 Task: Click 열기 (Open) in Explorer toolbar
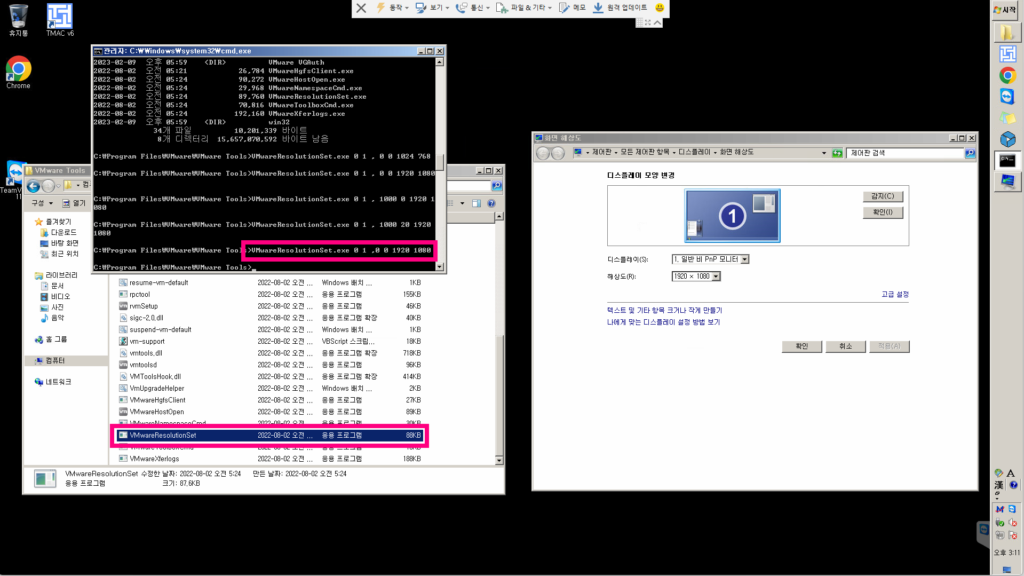[x=74, y=203]
